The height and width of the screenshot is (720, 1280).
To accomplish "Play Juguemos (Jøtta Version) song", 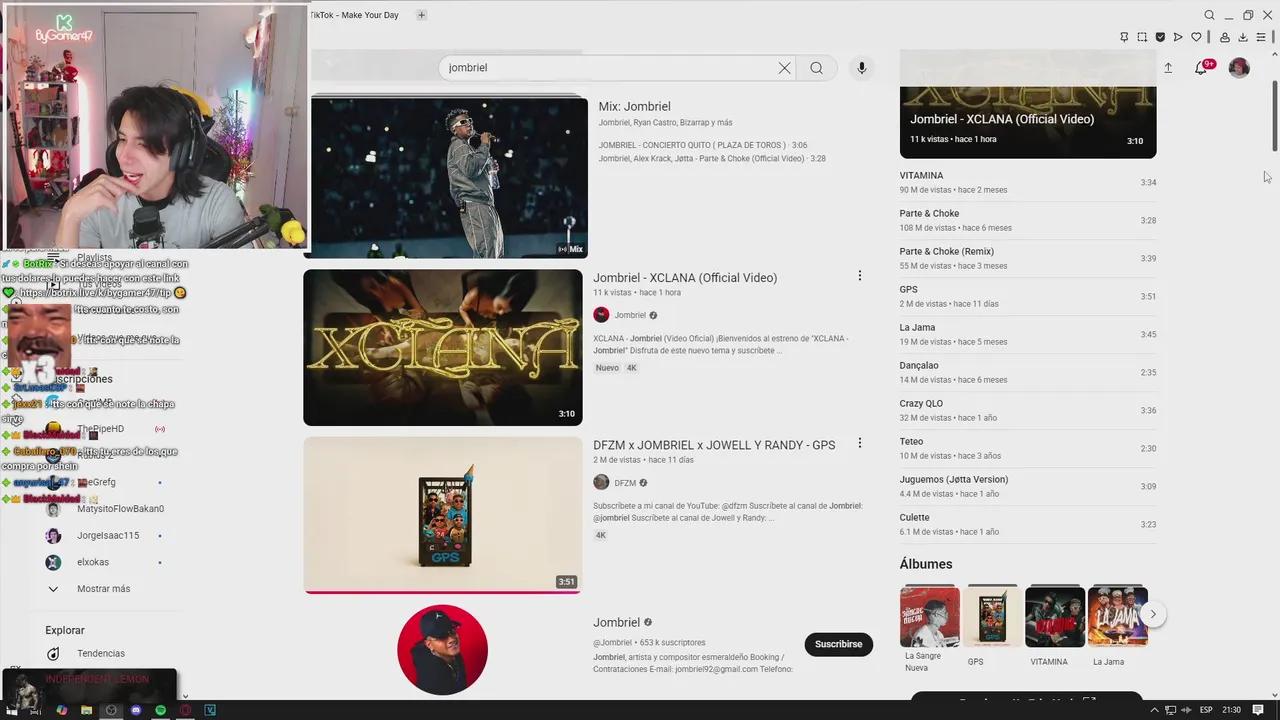I will pos(1028,486).
